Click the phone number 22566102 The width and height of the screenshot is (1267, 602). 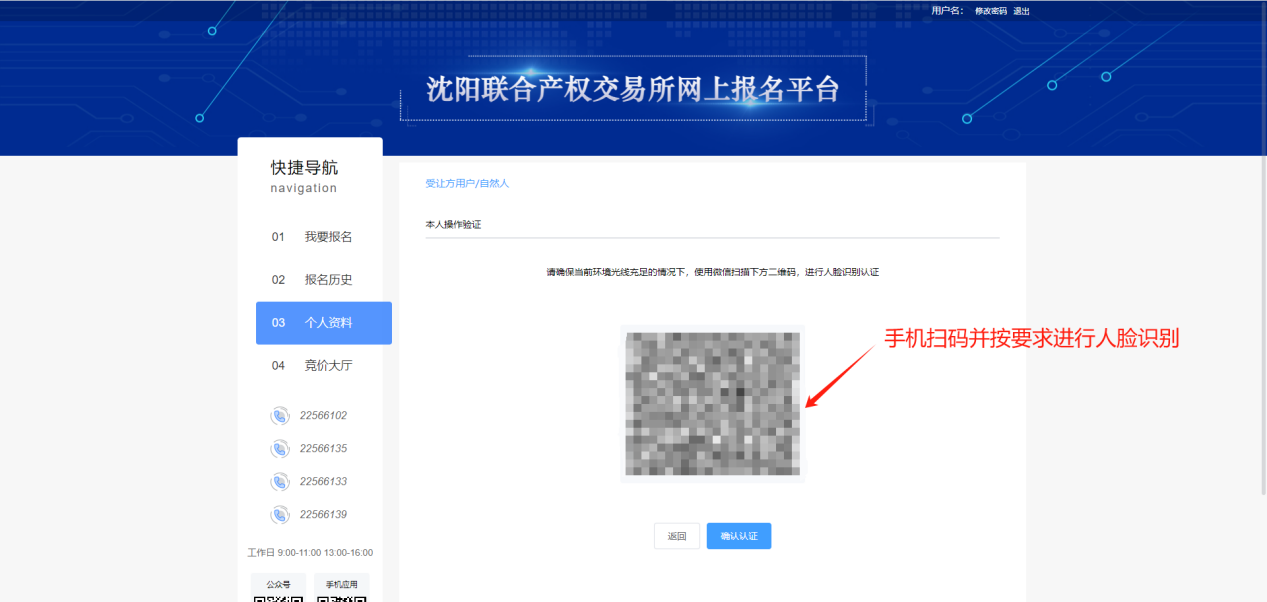pyautogui.click(x=323, y=416)
